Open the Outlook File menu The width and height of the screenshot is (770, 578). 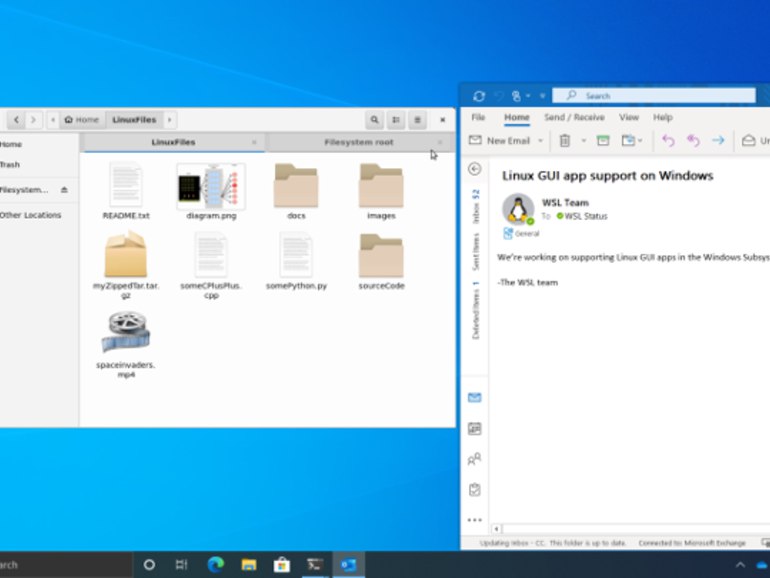click(478, 117)
